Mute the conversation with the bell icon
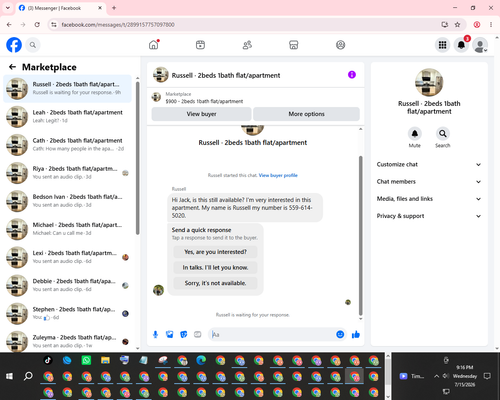 pyautogui.click(x=415, y=134)
